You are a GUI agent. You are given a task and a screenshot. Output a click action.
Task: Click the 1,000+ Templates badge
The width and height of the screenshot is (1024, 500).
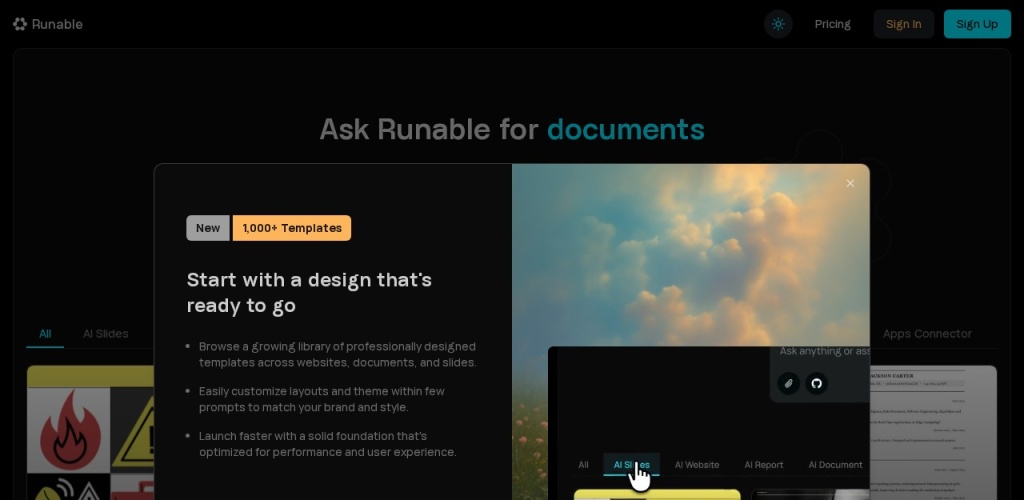point(292,228)
